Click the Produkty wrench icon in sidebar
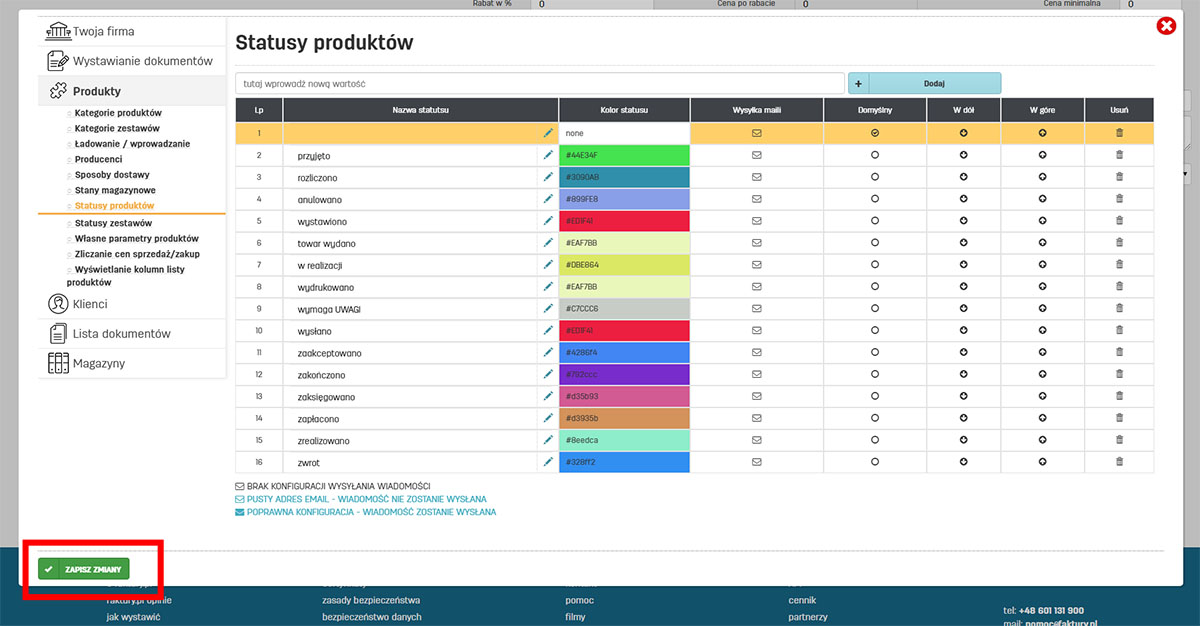 pyautogui.click(x=58, y=89)
